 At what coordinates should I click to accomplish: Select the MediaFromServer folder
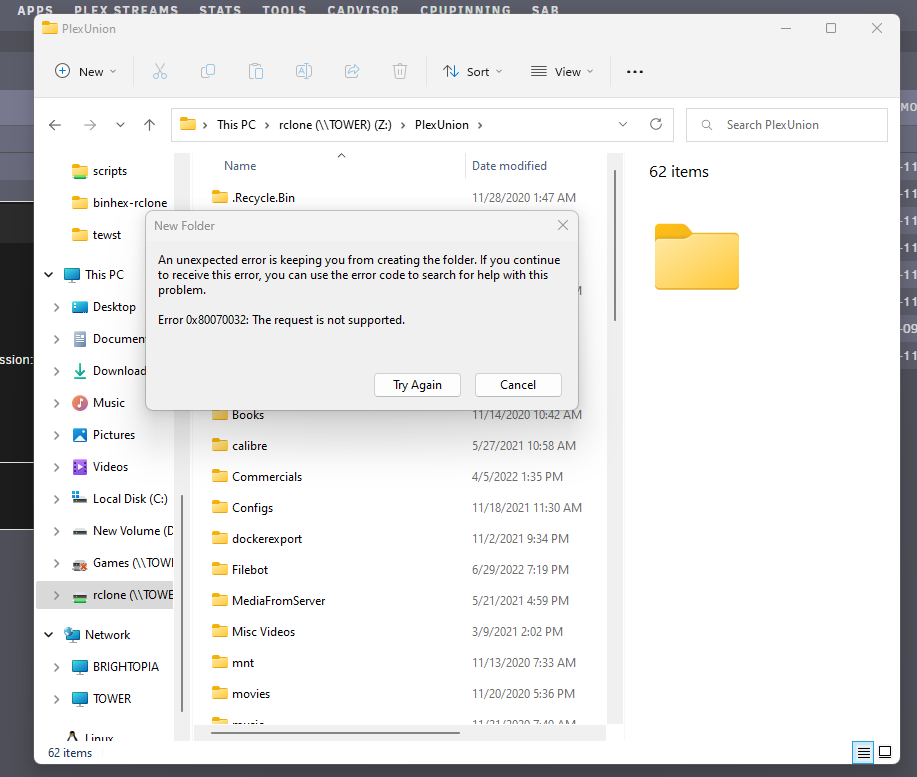pos(268,600)
